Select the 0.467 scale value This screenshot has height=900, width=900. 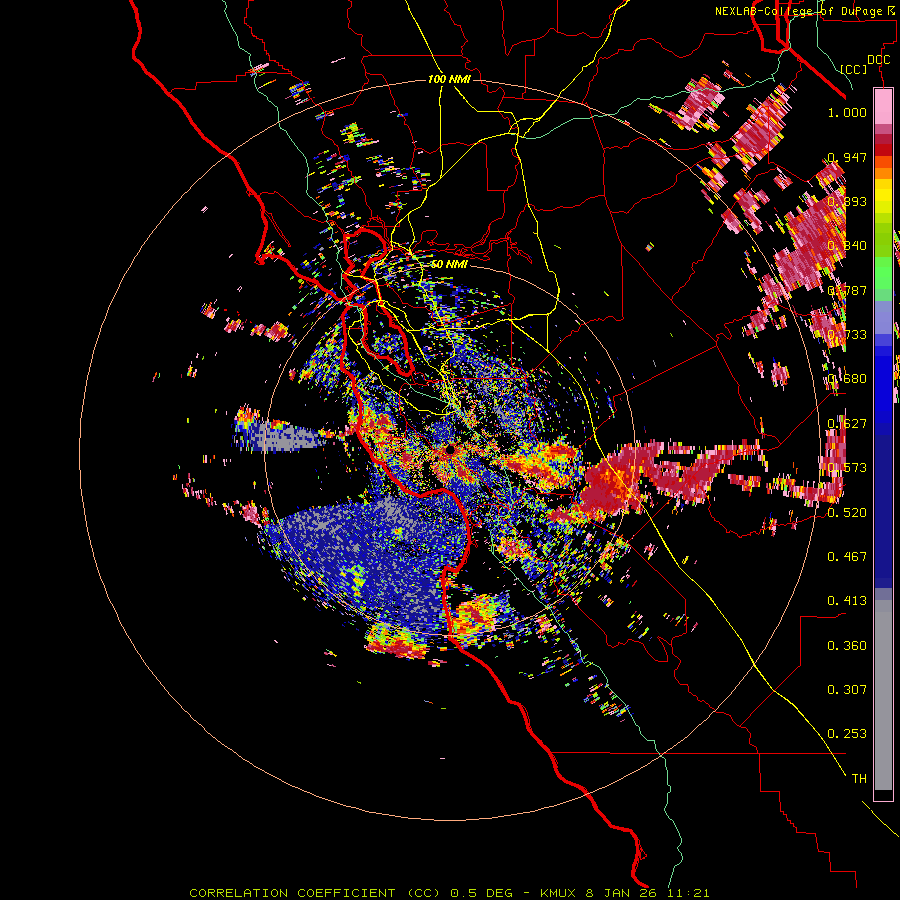tap(847, 556)
